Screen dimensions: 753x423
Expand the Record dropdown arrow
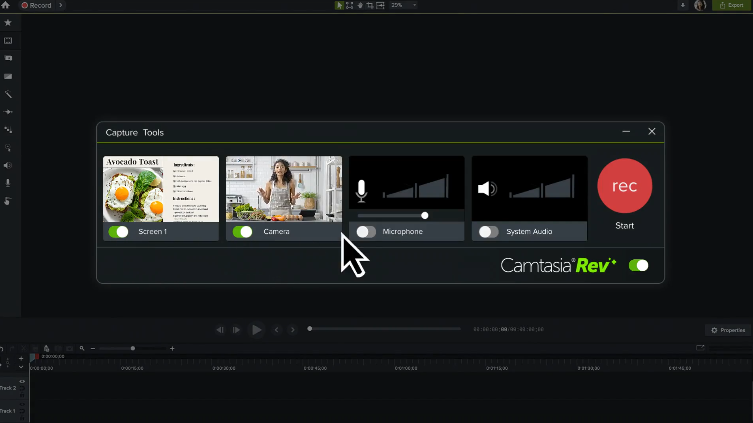pos(60,5)
